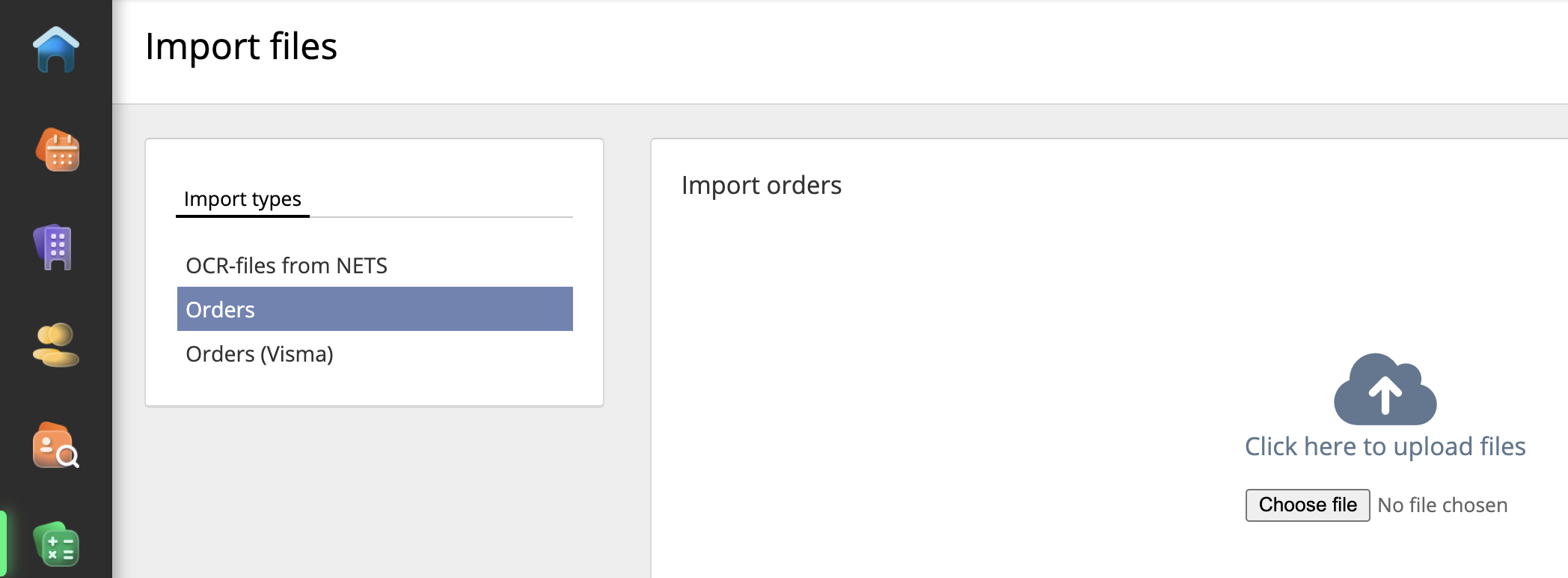Open the gold coins icon

click(x=55, y=345)
